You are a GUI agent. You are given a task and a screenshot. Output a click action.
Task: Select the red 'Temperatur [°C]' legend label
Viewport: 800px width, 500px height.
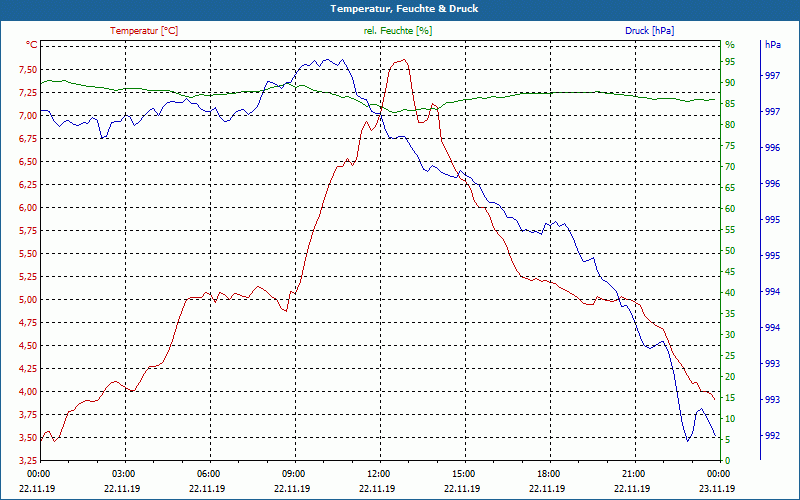tap(144, 31)
